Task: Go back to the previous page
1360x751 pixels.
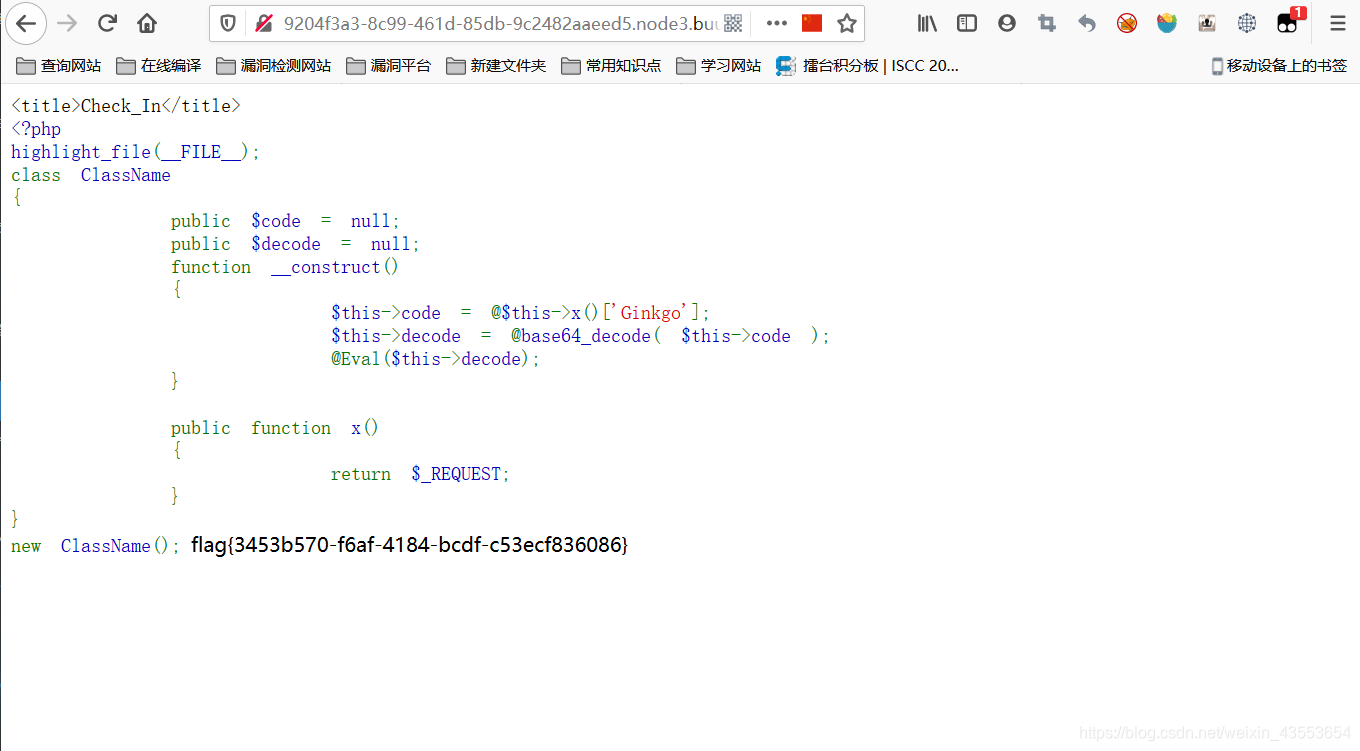Action: (26, 23)
